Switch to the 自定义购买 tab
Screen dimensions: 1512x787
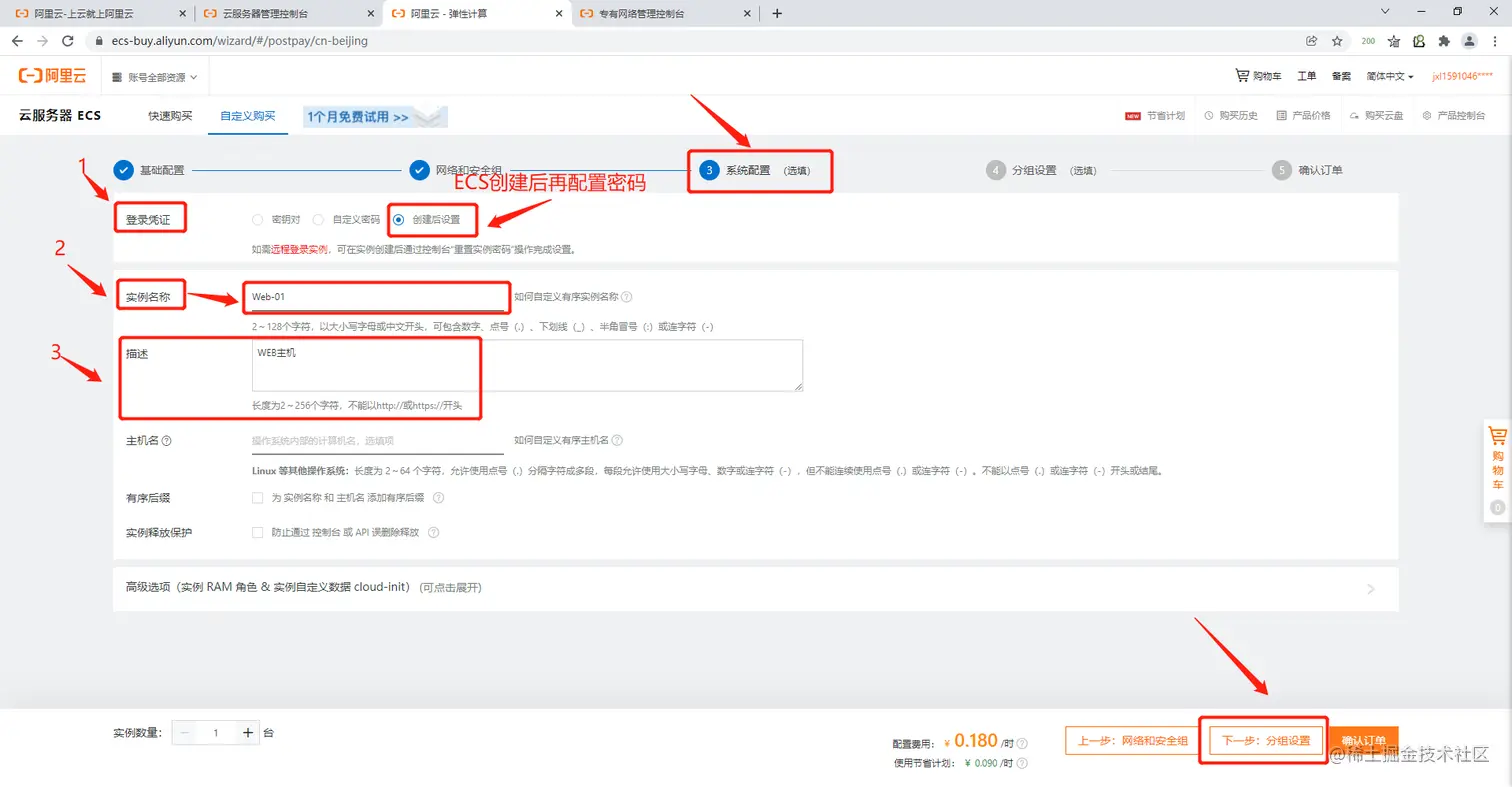(247, 116)
